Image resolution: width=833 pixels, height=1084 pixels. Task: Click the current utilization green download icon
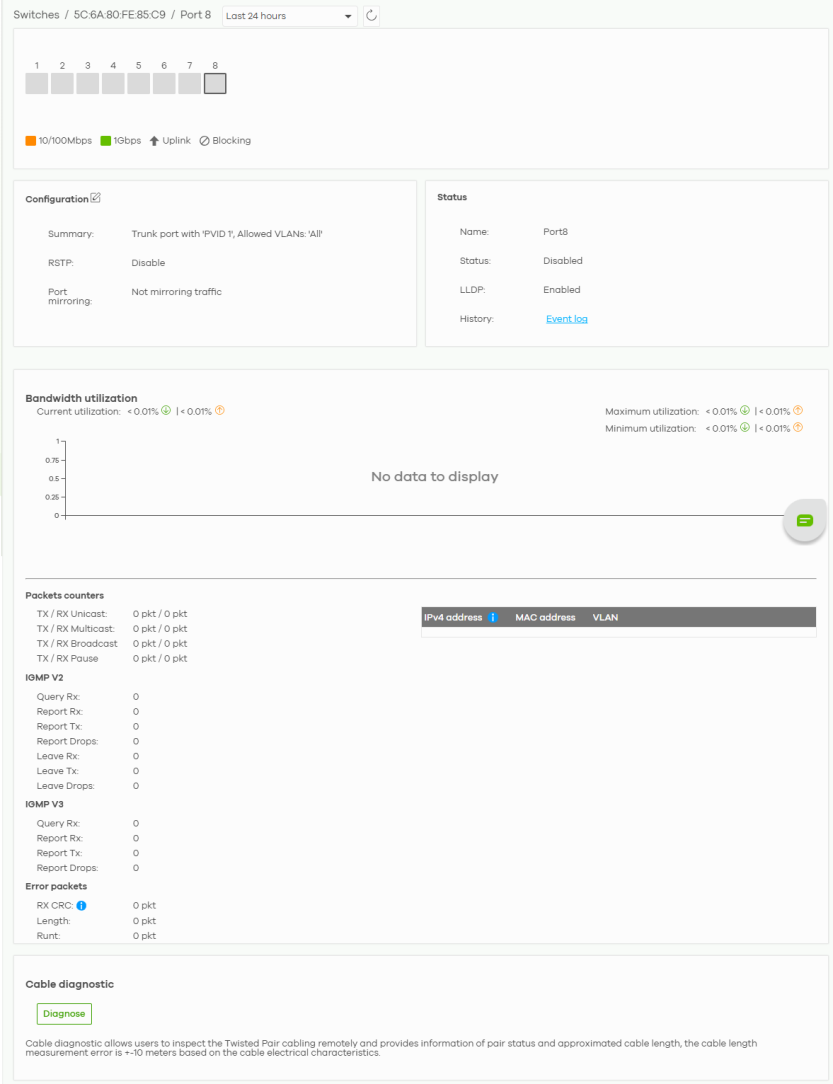coord(166,411)
